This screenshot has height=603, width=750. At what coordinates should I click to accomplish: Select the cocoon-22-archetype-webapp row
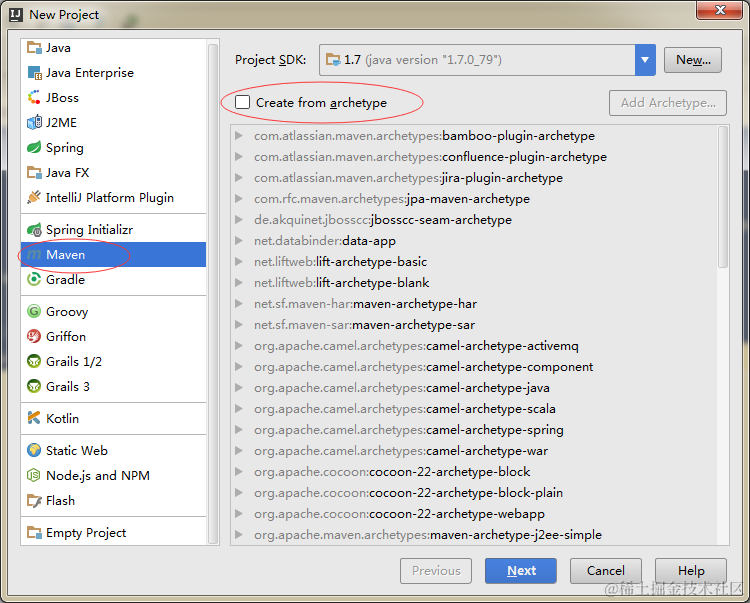[474, 514]
